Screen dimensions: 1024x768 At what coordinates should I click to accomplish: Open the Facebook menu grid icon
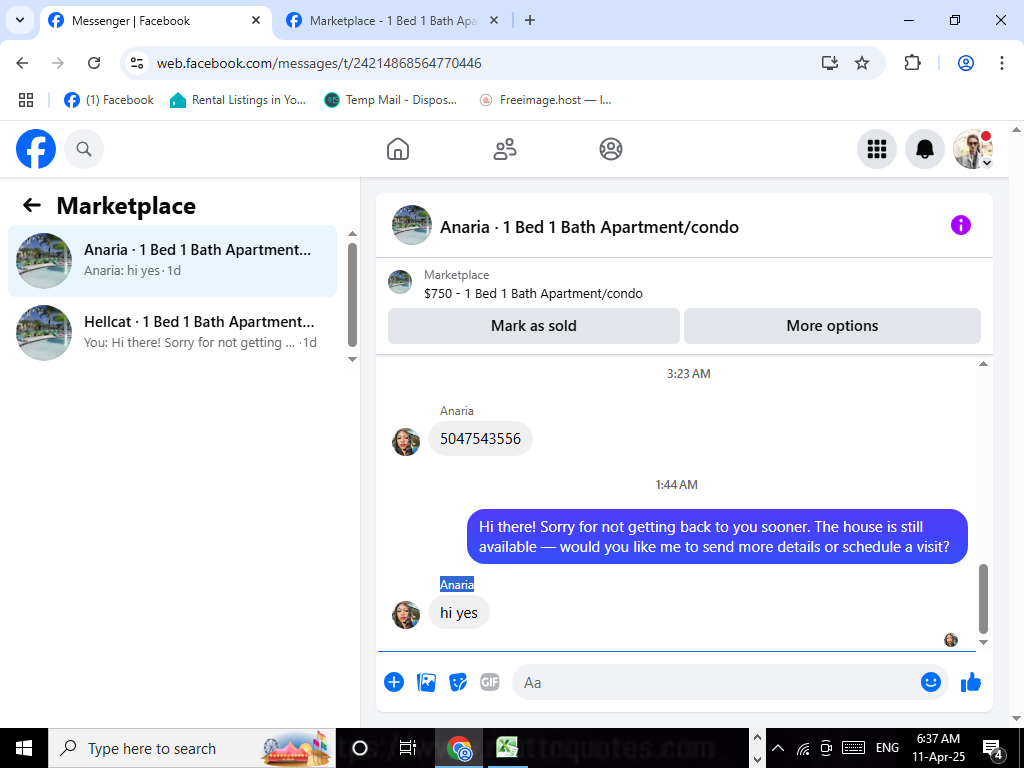(876, 149)
